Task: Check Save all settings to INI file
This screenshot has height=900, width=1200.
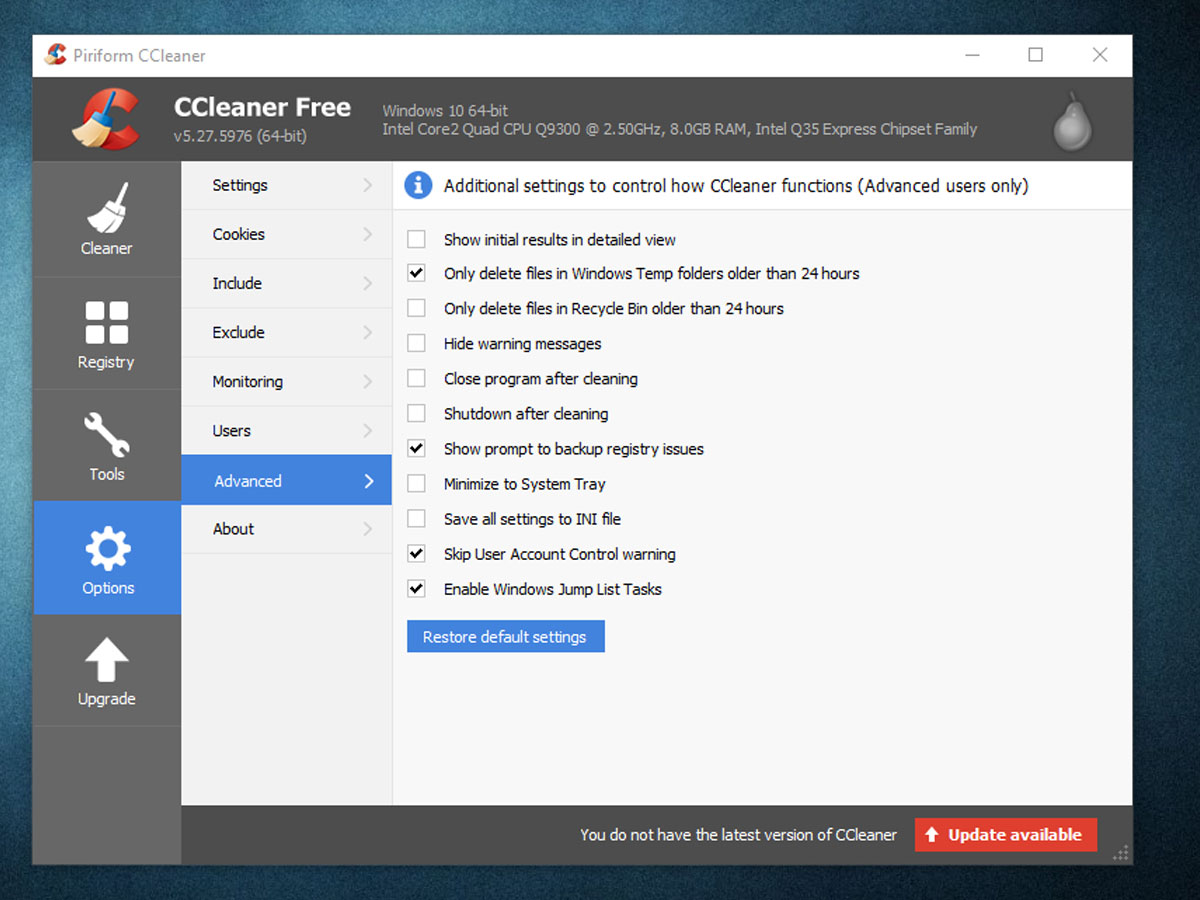Action: tap(416, 518)
